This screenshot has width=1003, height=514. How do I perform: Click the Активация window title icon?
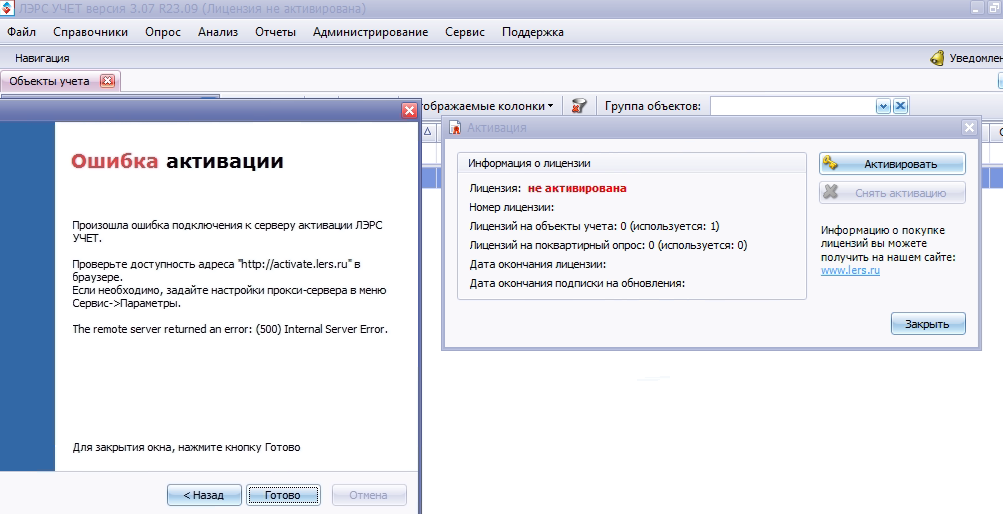[x=455, y=127]
